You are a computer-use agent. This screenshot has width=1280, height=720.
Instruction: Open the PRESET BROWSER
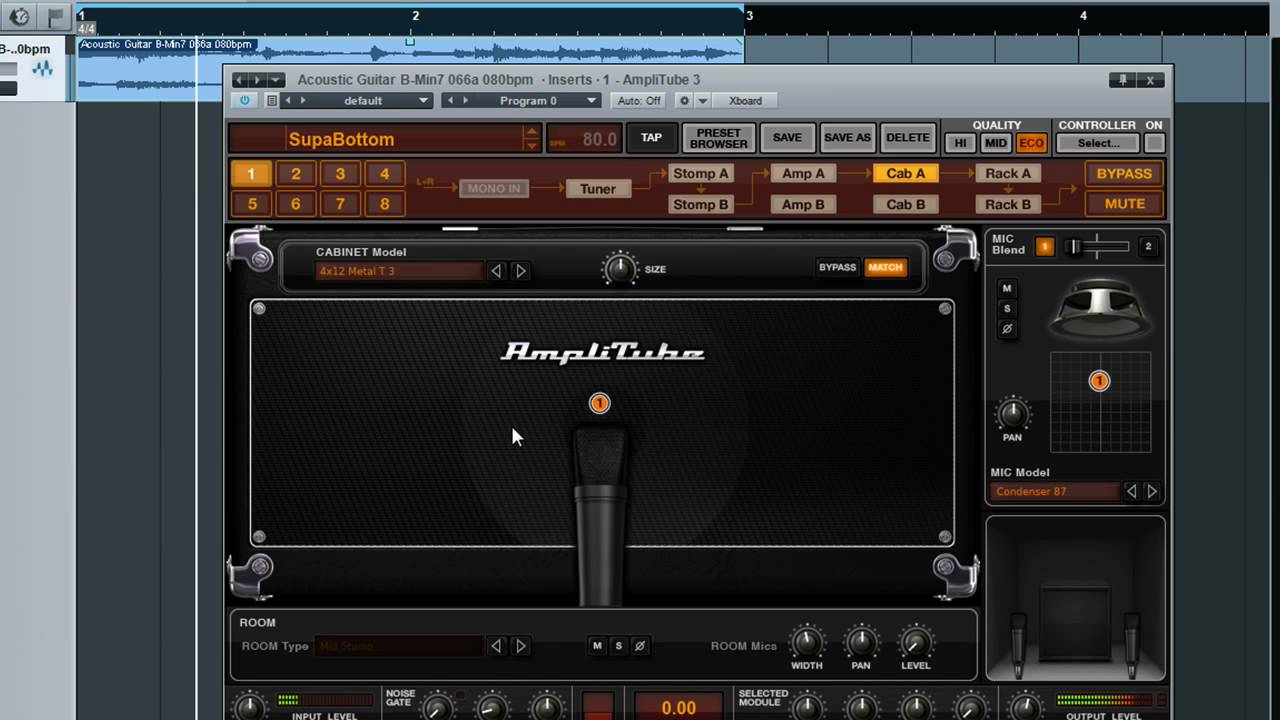pyautogui.click(x=718, y=138)
